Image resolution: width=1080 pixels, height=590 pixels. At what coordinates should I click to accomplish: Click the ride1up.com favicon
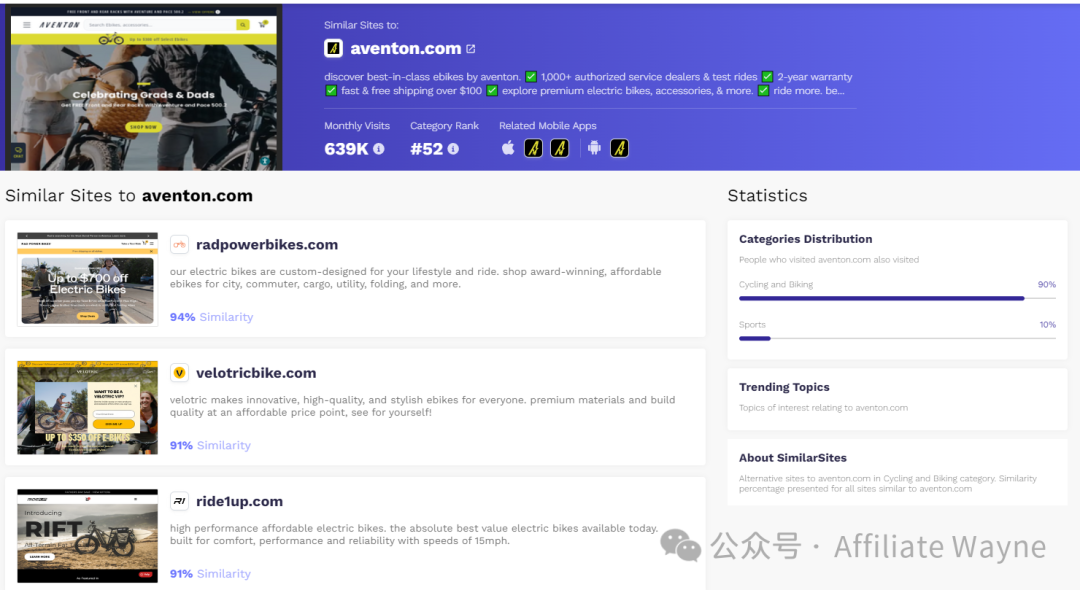pyautogui.click(x=180, y=501)
